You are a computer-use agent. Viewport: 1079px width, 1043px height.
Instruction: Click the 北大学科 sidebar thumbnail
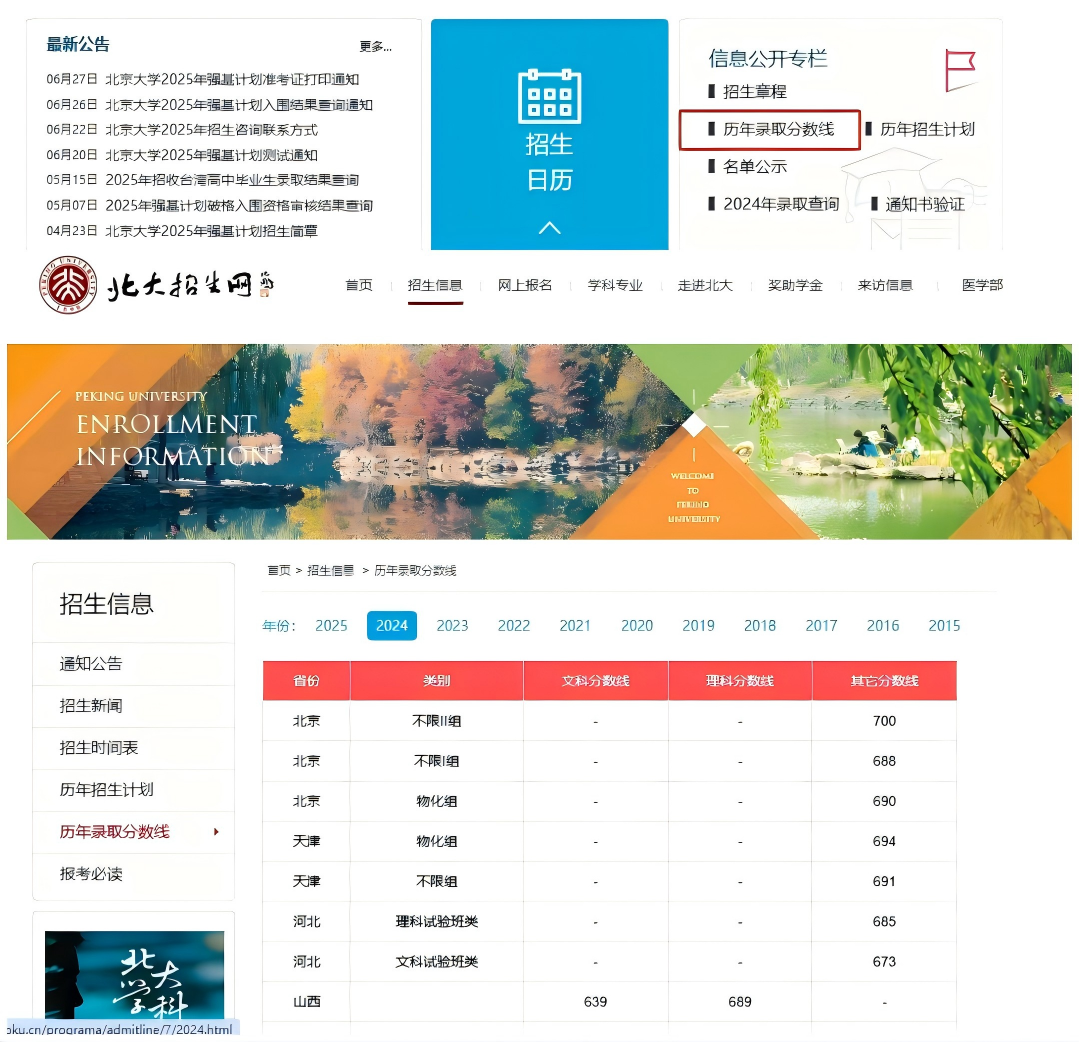pyautogui.click(x=134, y=975)
